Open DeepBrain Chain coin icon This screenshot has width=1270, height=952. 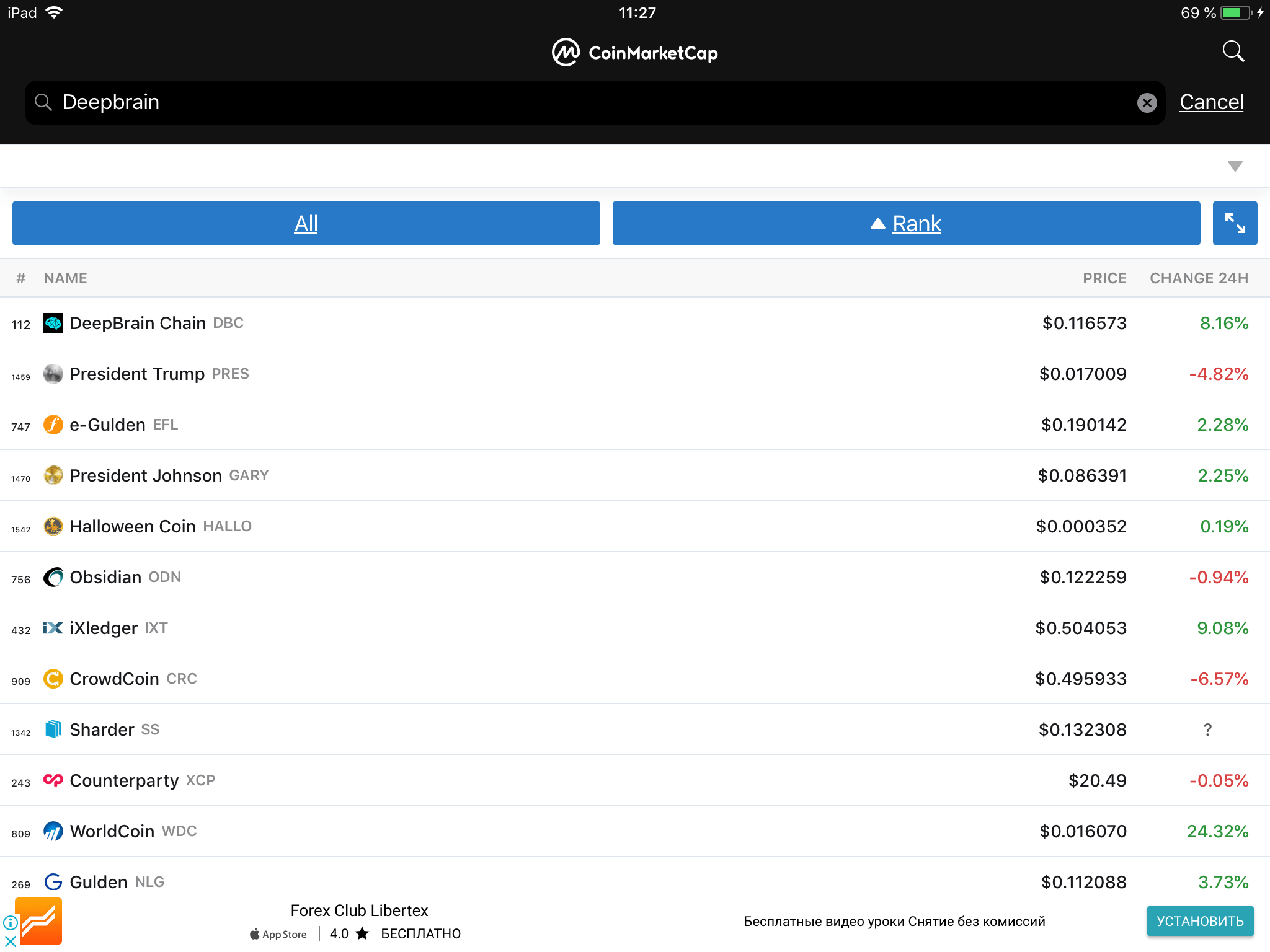(x=53, y=323)
